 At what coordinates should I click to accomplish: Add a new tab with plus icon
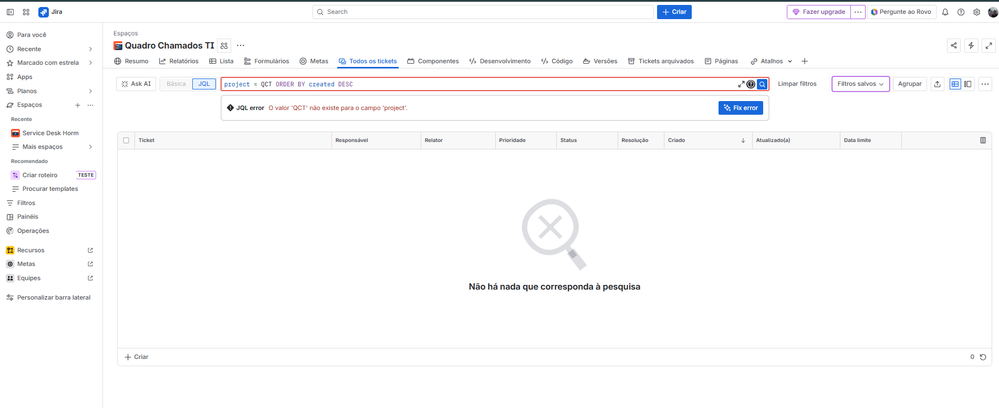tap(804, 61)
